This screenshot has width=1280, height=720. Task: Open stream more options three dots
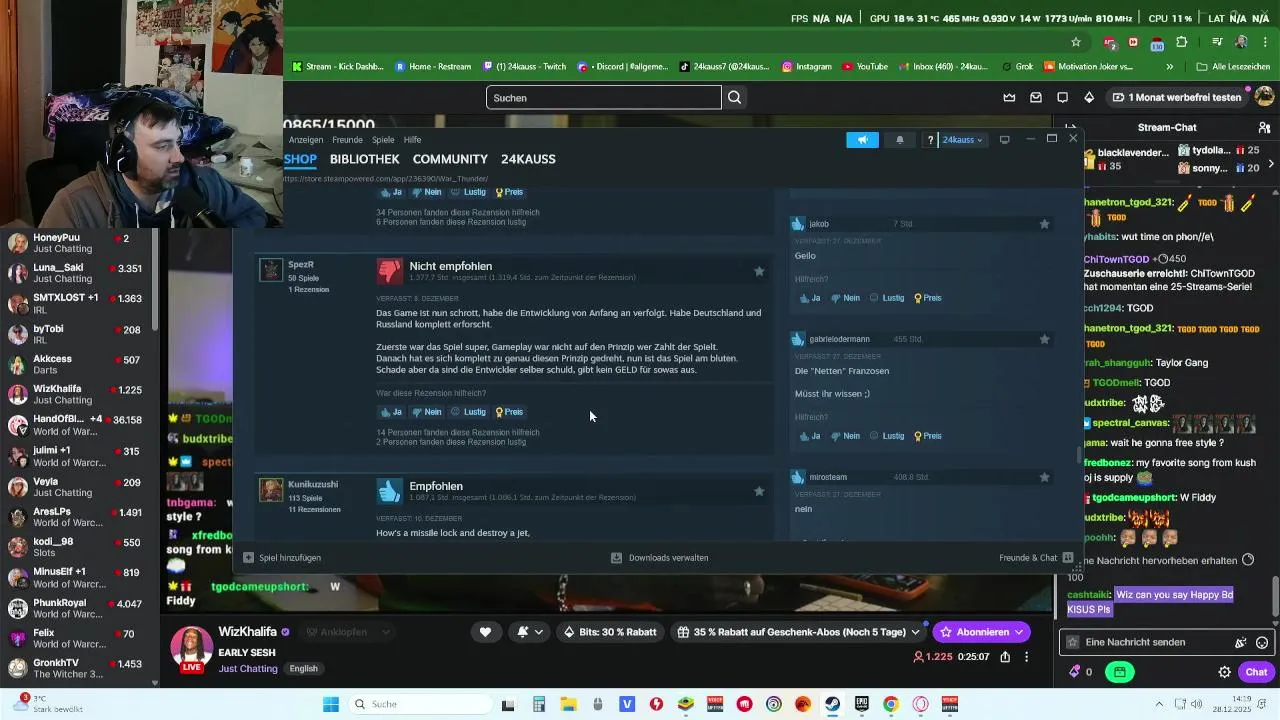pyautogui.click(x=1026, y=657)
